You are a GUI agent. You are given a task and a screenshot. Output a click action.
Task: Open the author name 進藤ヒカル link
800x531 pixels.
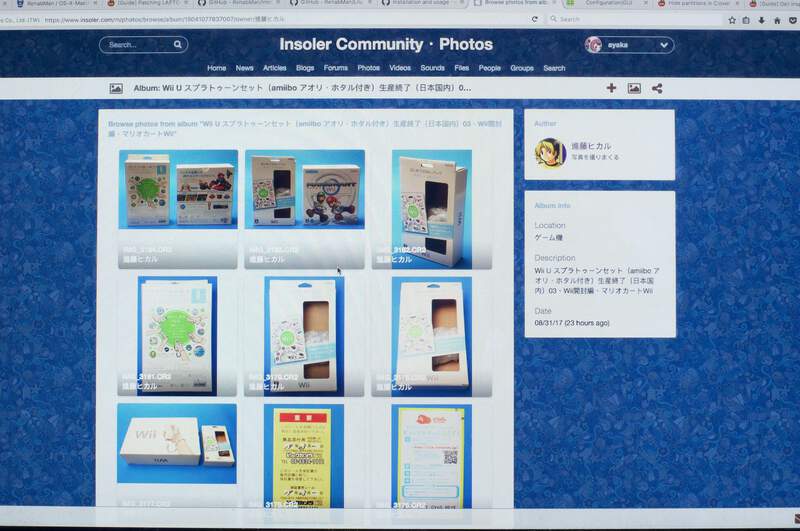[x=591, y=146]
